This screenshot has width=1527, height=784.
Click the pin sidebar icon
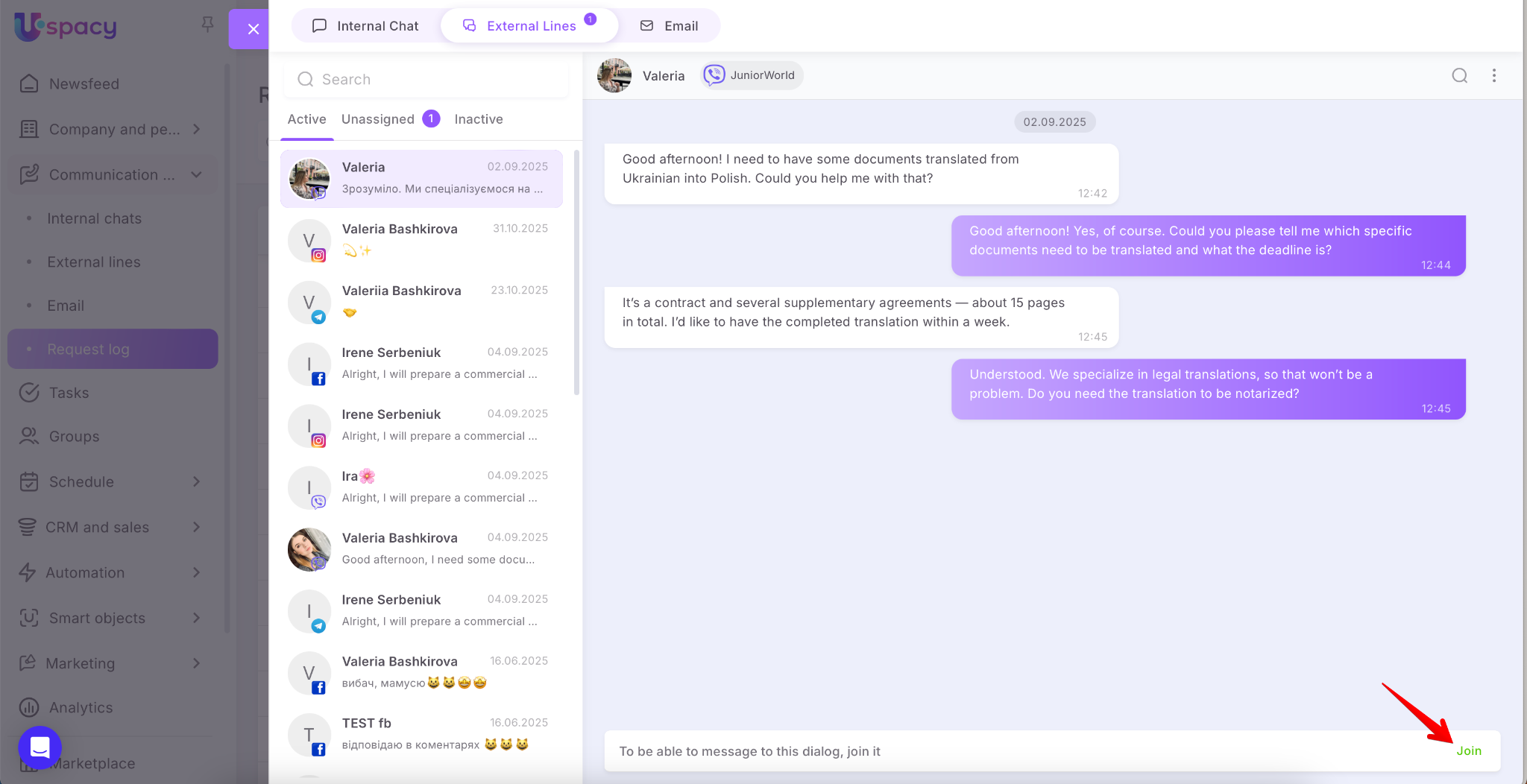(207, 25)
